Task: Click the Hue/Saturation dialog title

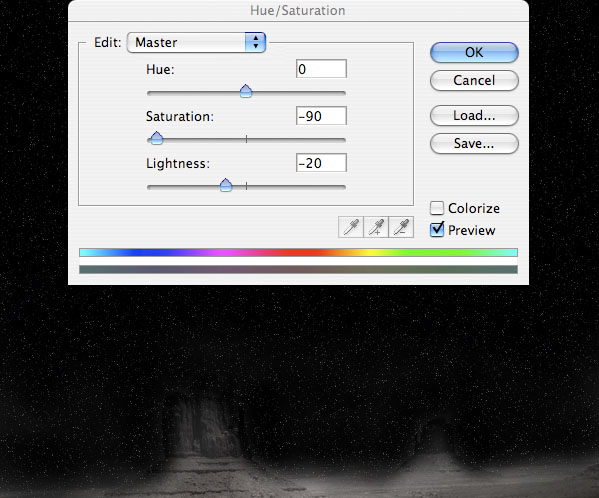Action: pos(298,11)
